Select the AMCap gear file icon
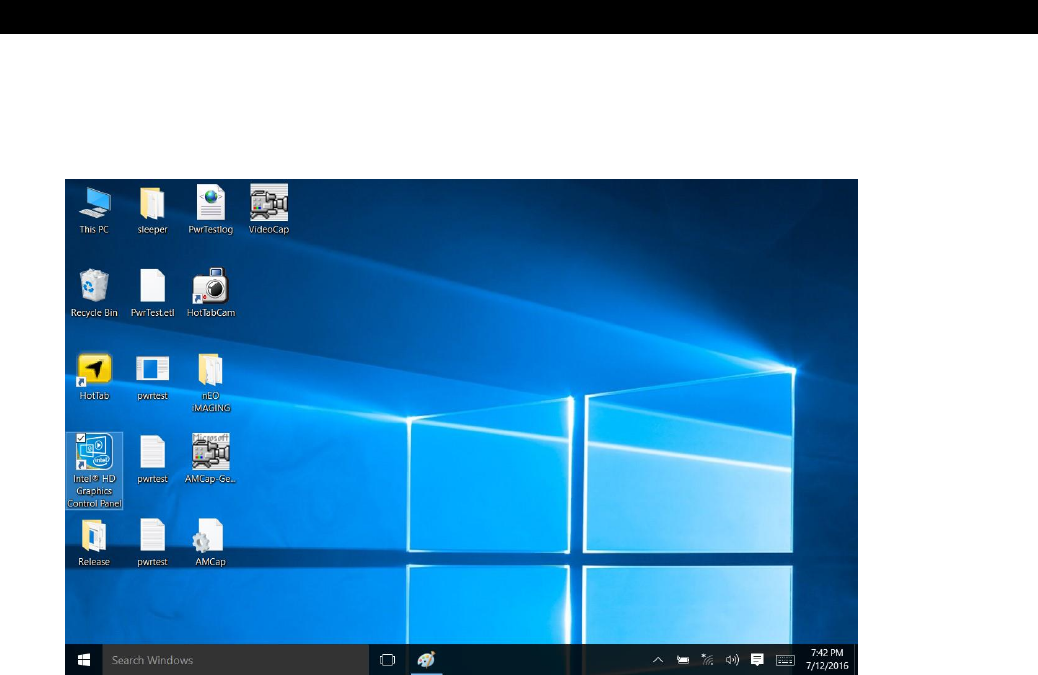 pyautogui.click(x=210, y=536)
